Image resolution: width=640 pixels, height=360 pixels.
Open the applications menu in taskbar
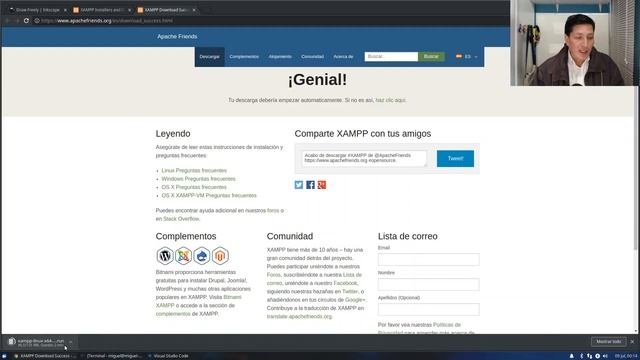(4, 356)
